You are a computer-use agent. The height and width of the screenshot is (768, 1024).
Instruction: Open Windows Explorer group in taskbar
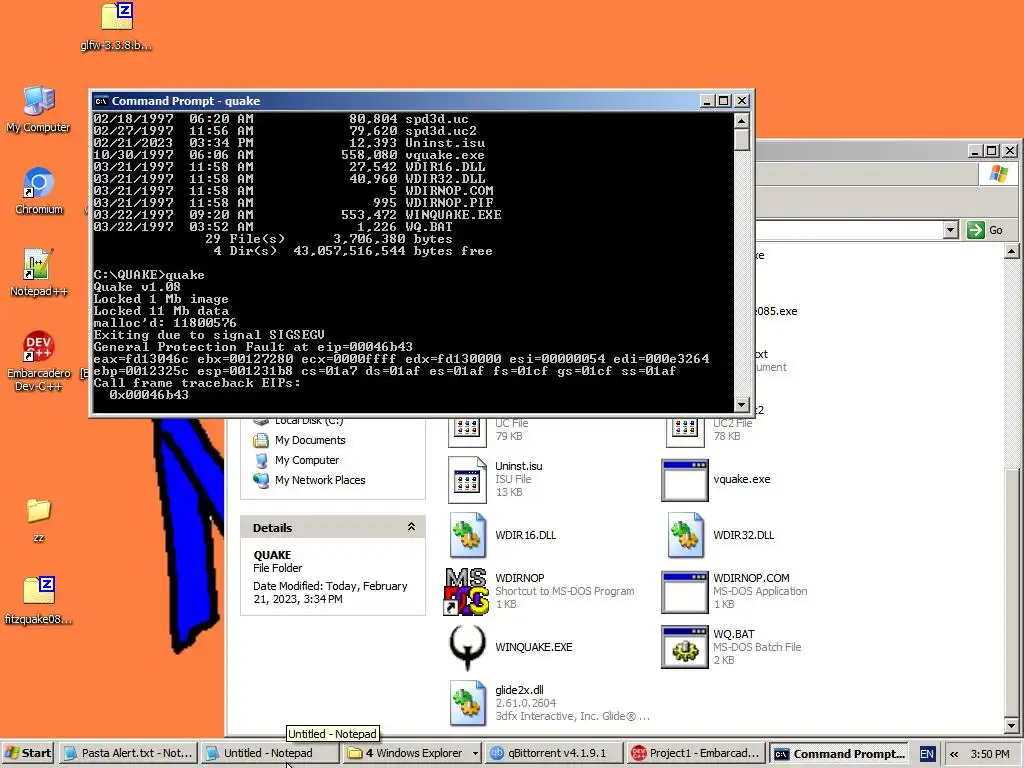click(411, 754)
